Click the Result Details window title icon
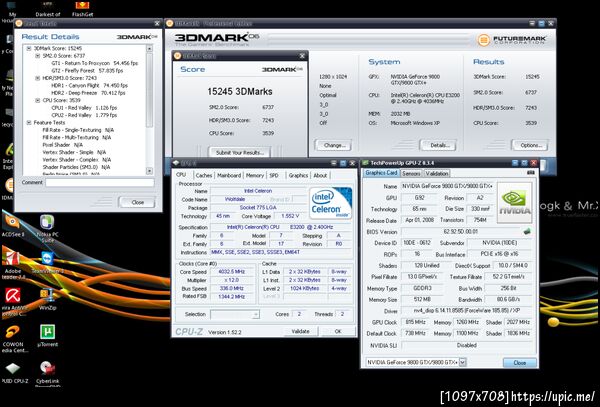The image size is (600, 407). (19, 23)
